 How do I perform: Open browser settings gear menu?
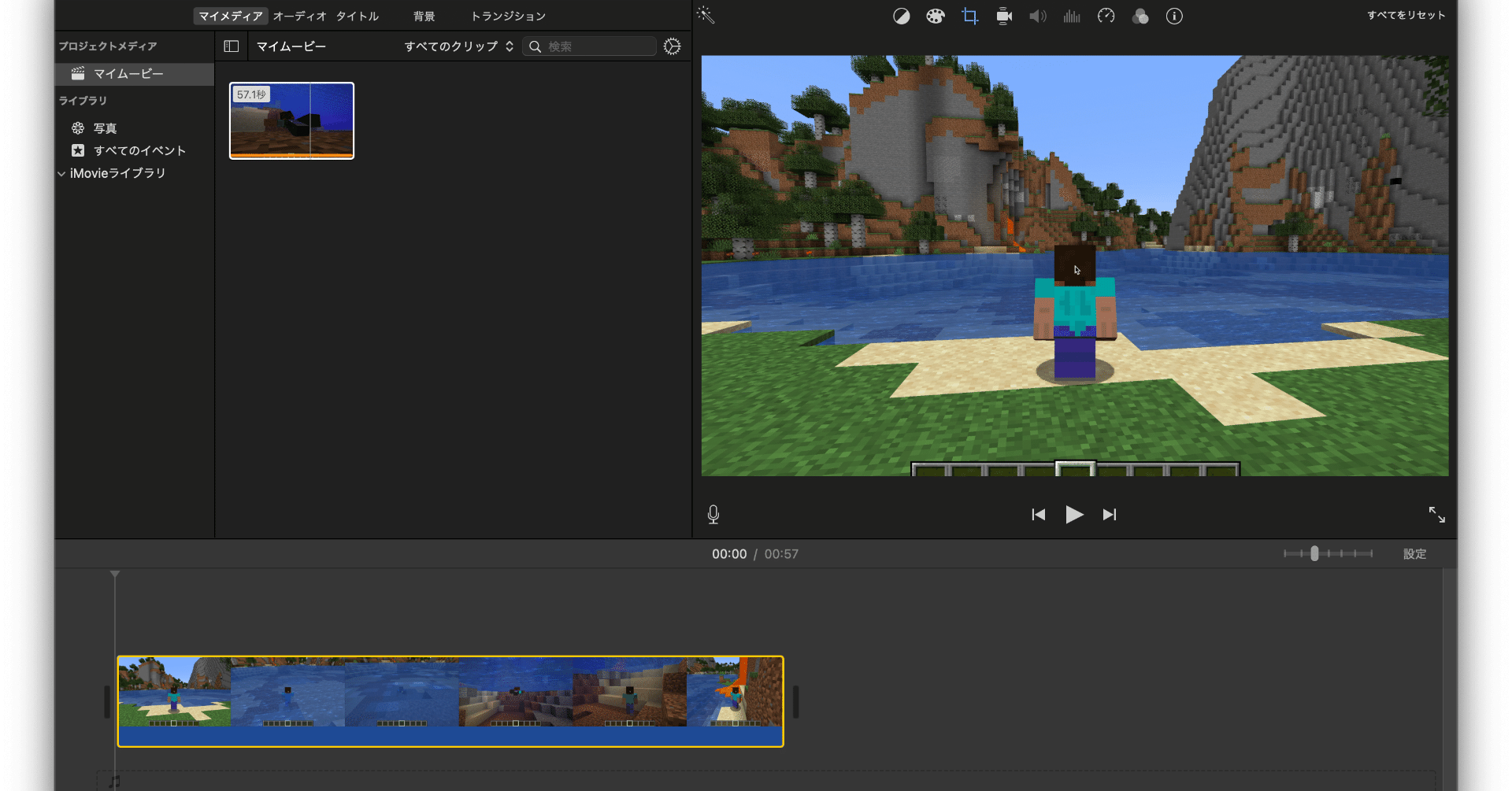click(672, 46)
